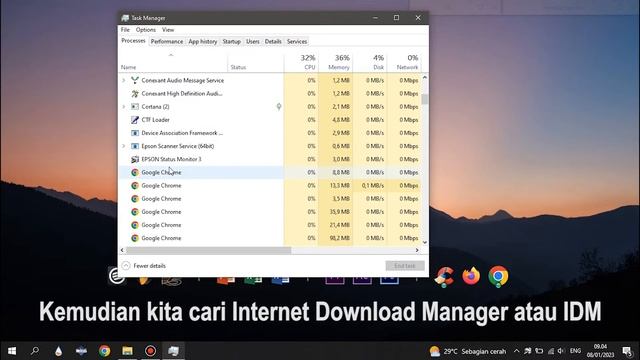Open the Options menu
This screenshot has height=360, width=640.
(x=146, y=30)
